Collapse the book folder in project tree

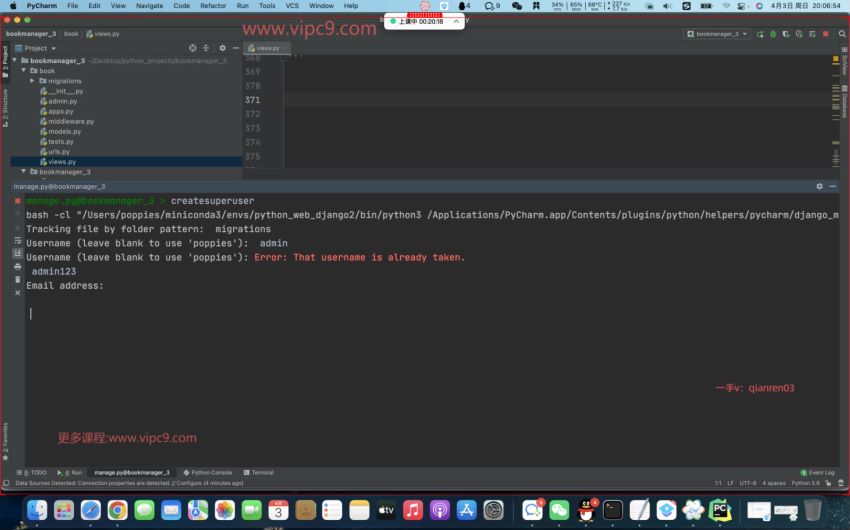point(23,71)
